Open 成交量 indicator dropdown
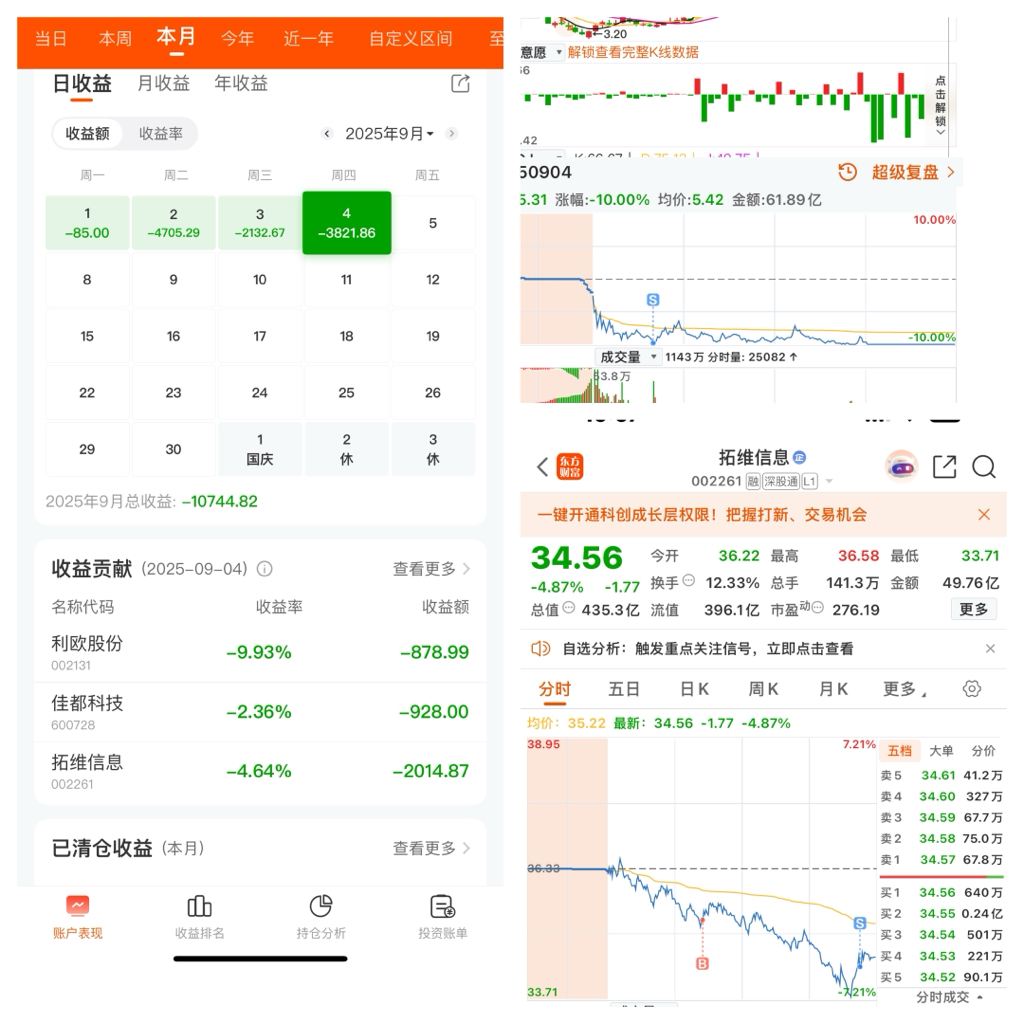The height and width of the screenshot is (1024, 1024). (x=628, y=357)
